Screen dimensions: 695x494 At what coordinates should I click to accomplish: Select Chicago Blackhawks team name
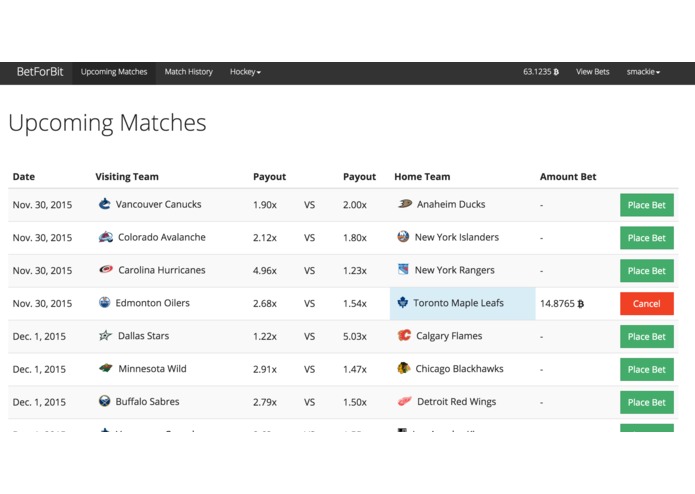(x=459, y=369)
